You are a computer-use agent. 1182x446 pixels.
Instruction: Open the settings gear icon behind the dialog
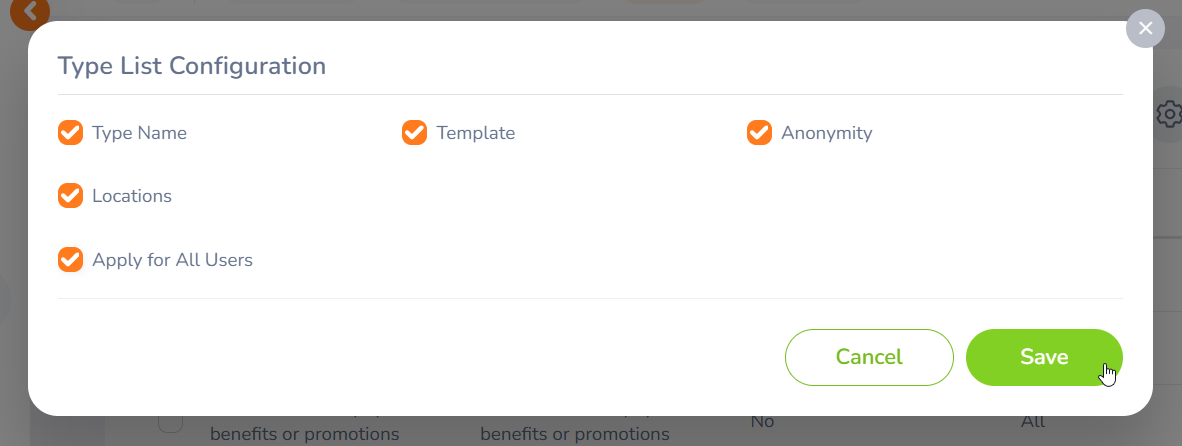[x=1167, y=115]
